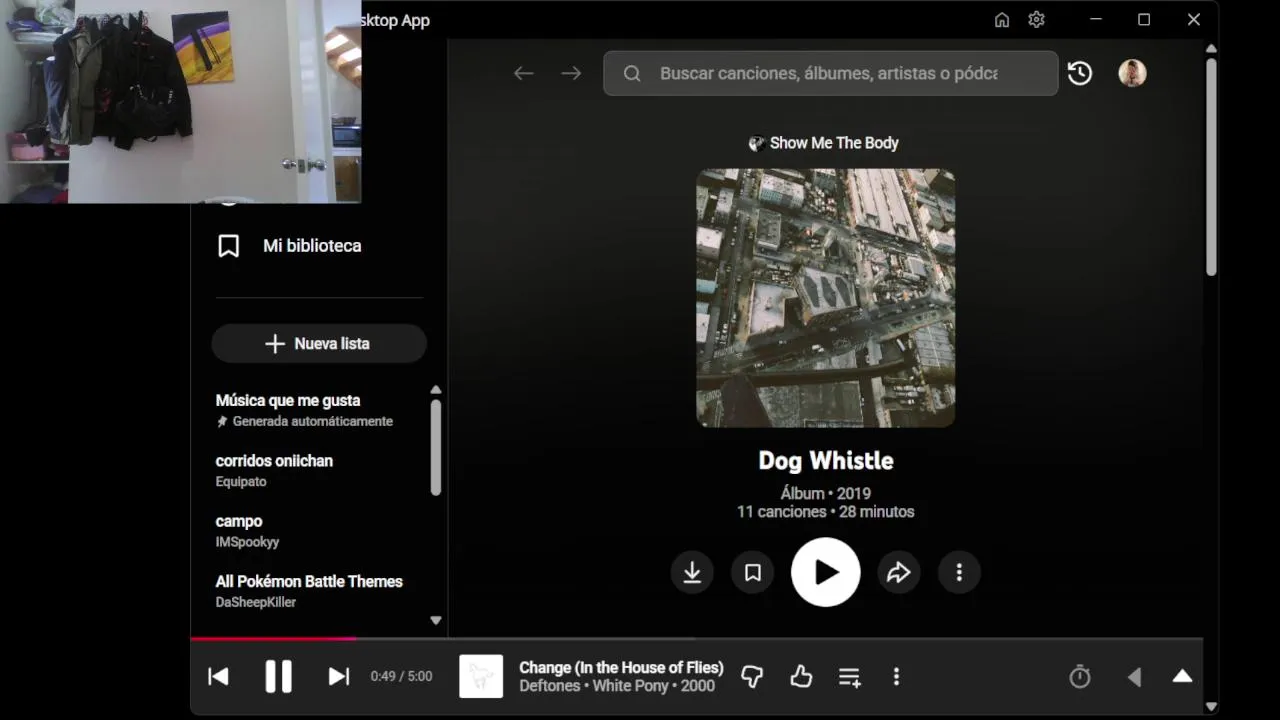Click the DaSheepKiller playlist author text
1280x720 pixels.
pyautogui.click(x=256, y=602)
